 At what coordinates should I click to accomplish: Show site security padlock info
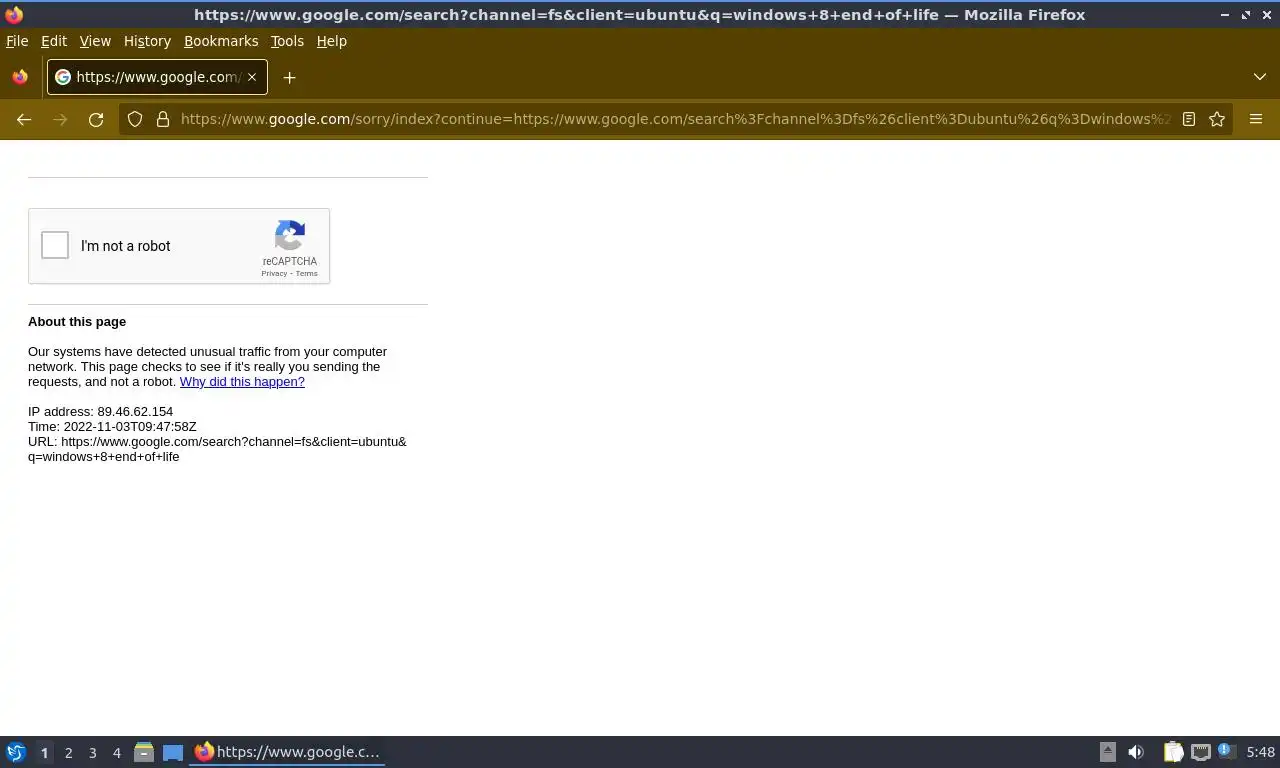[163, 119]
